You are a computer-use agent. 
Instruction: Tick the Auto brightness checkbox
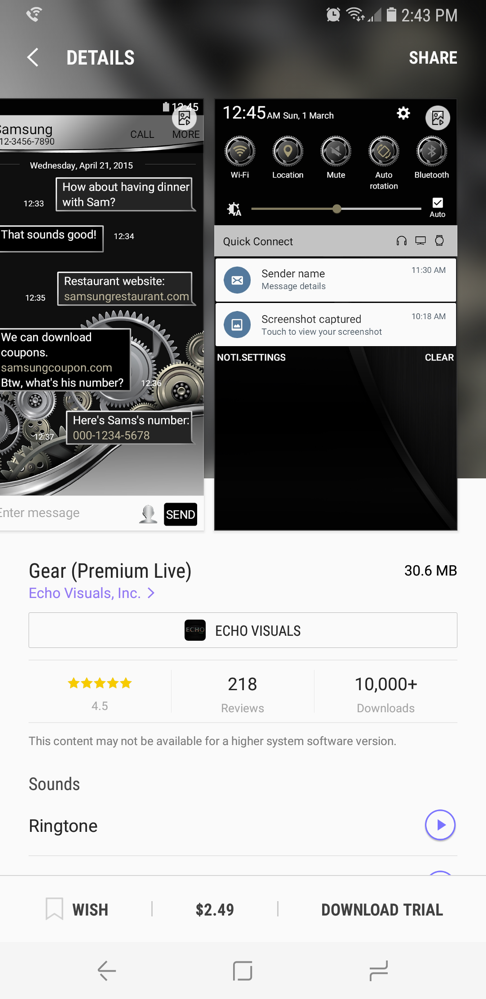pos(438,203)
